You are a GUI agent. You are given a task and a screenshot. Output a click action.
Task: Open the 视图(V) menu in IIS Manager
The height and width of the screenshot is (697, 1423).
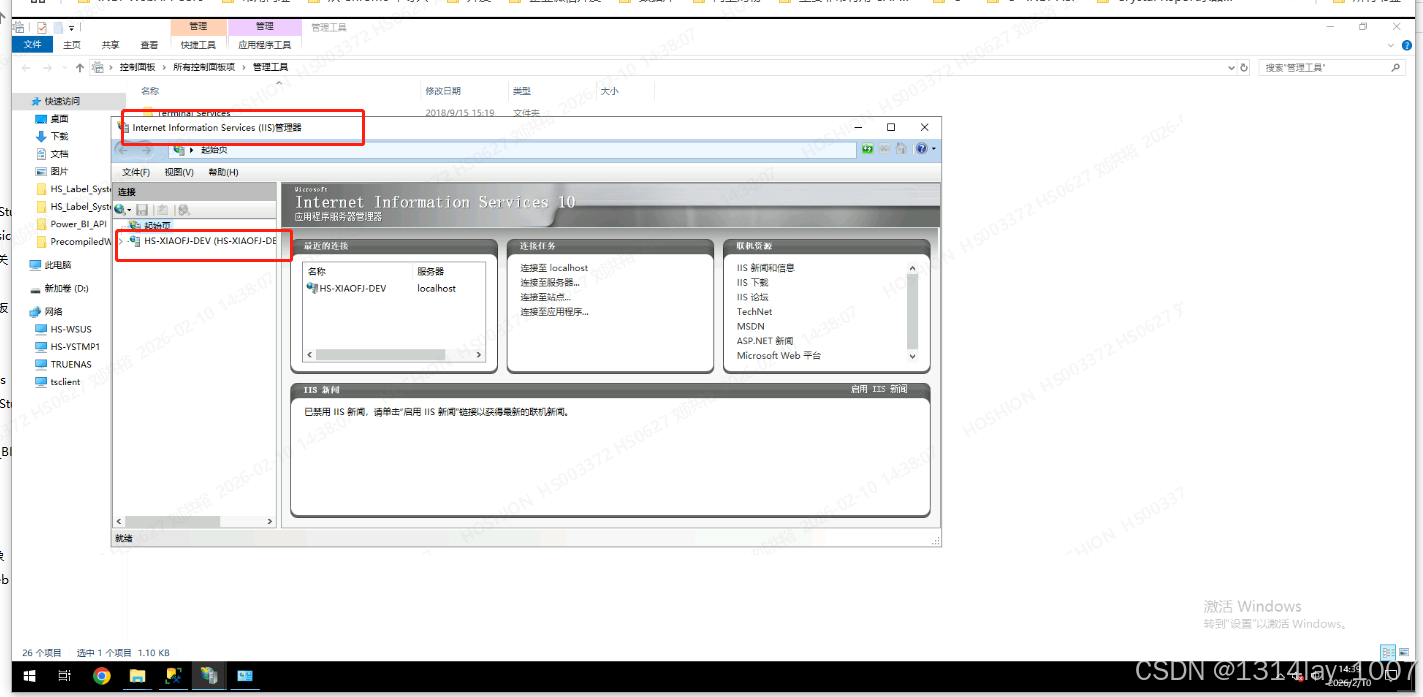179,172
